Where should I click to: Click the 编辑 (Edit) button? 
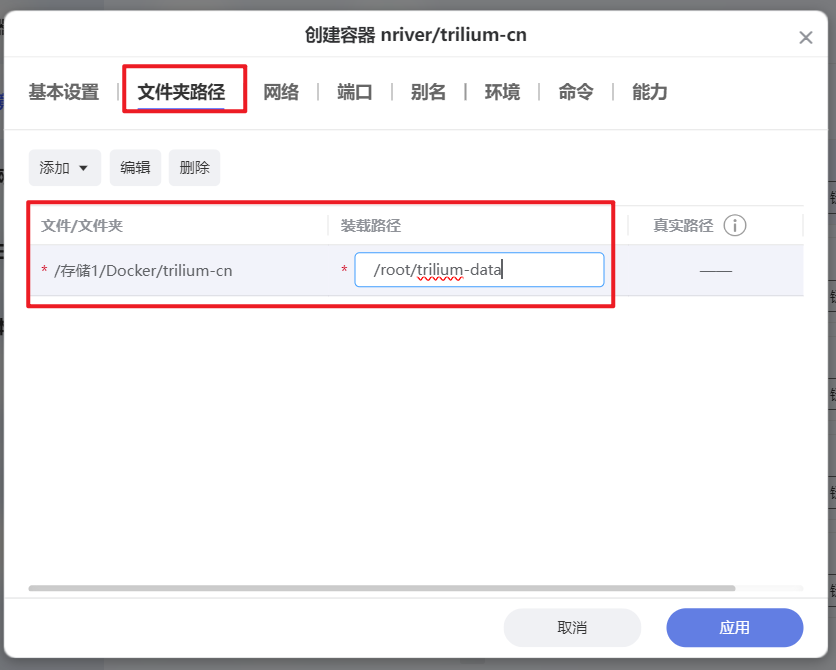pyautogui.click(x=135, y=167)
